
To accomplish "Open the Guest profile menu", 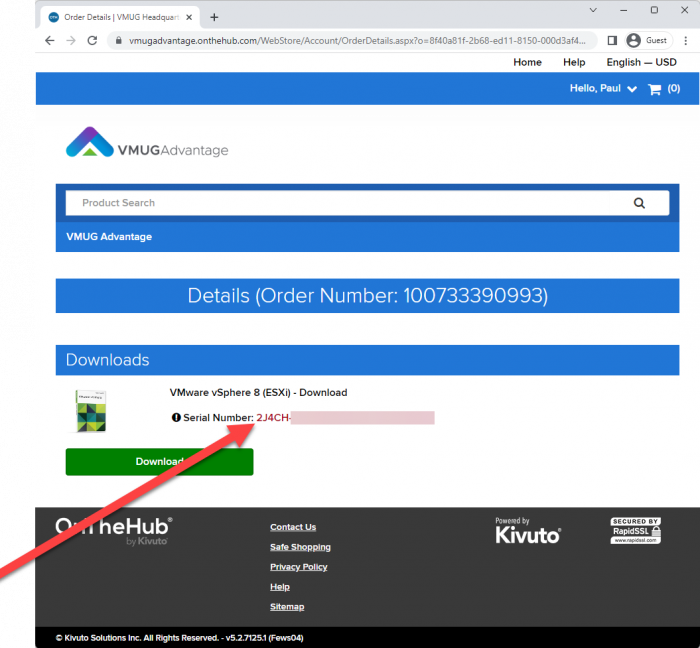I will [647, 41].
